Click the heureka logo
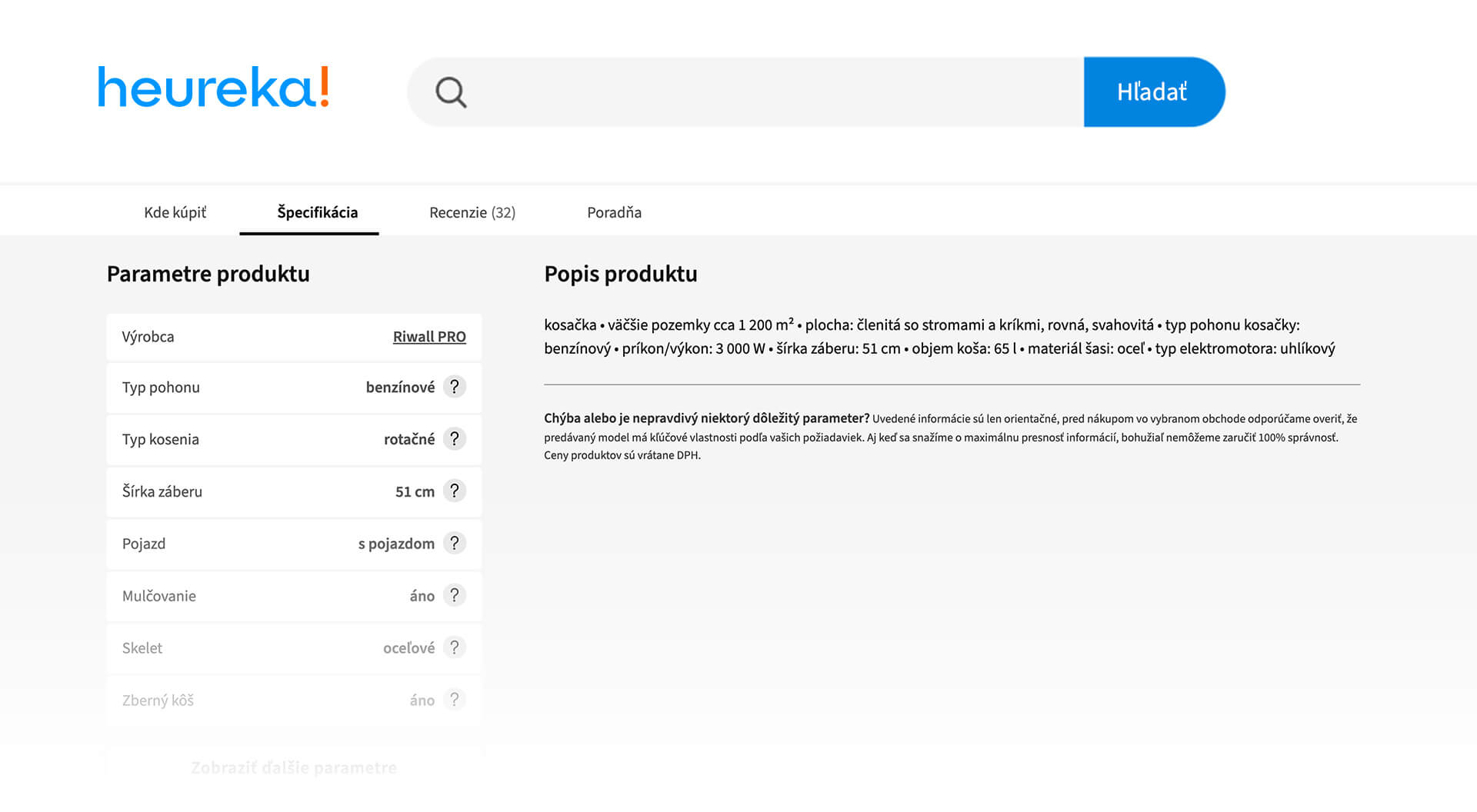 (x=213, y=88)
